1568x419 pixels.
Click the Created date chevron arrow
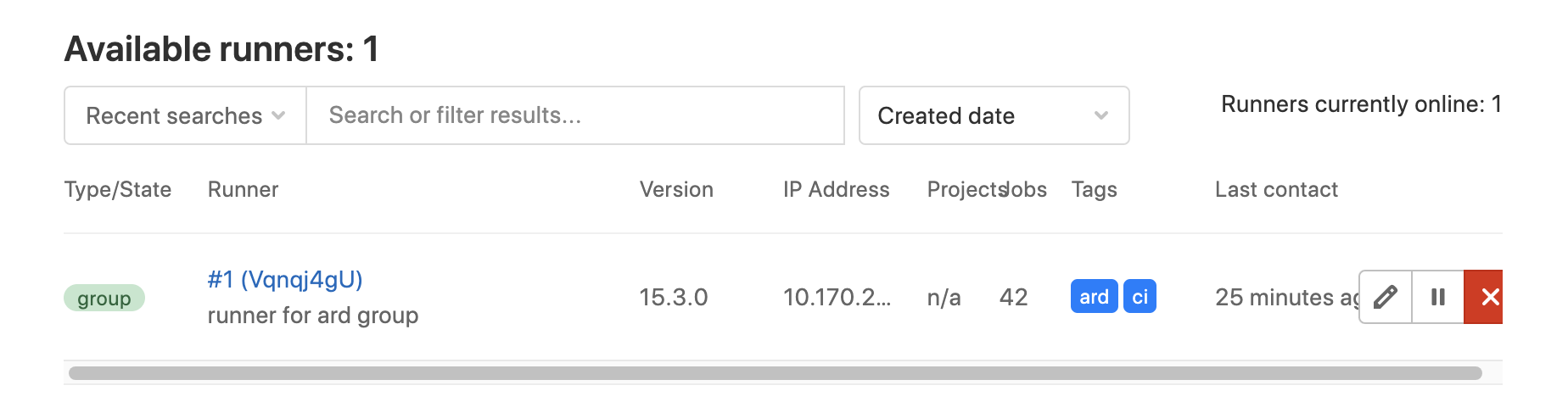(x=1101, y=115)
